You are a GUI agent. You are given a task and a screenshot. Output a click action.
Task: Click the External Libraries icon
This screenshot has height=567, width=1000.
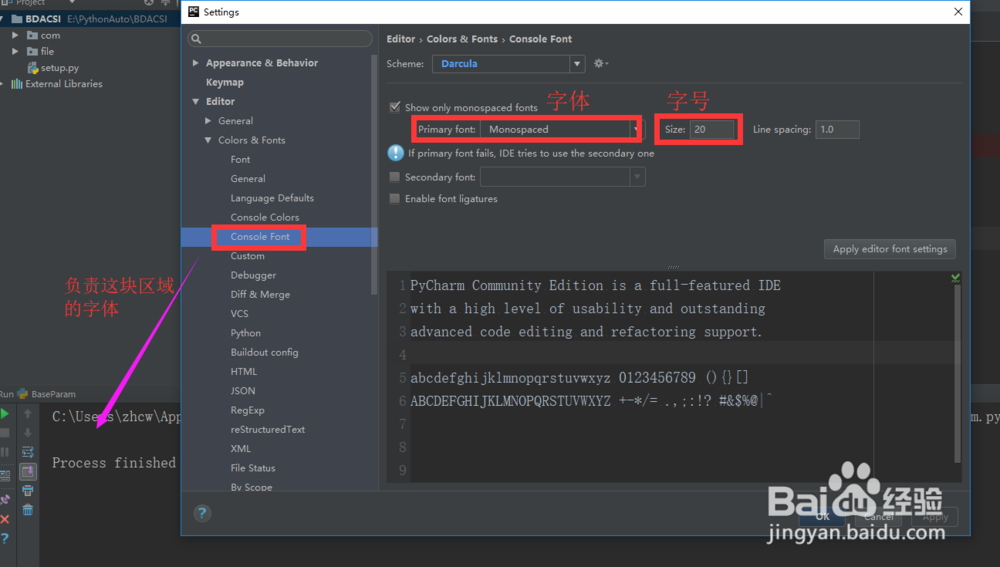point(17,84)
